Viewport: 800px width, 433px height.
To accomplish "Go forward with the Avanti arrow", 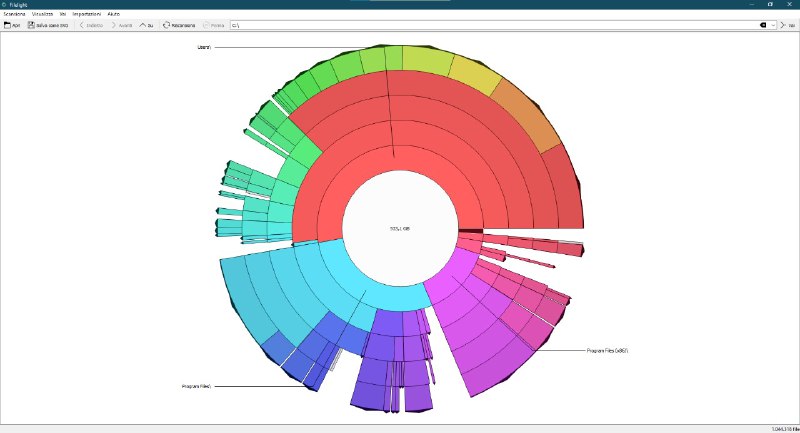I will pos(113,24).
